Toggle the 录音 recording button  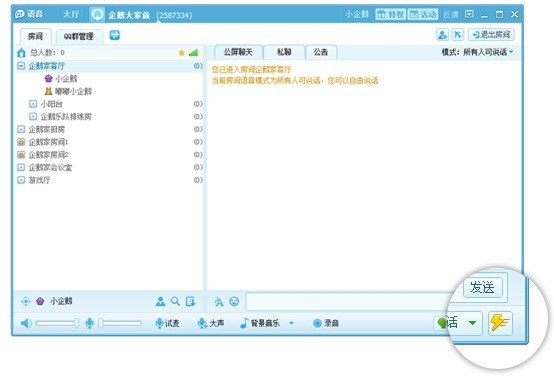[326, 323]
